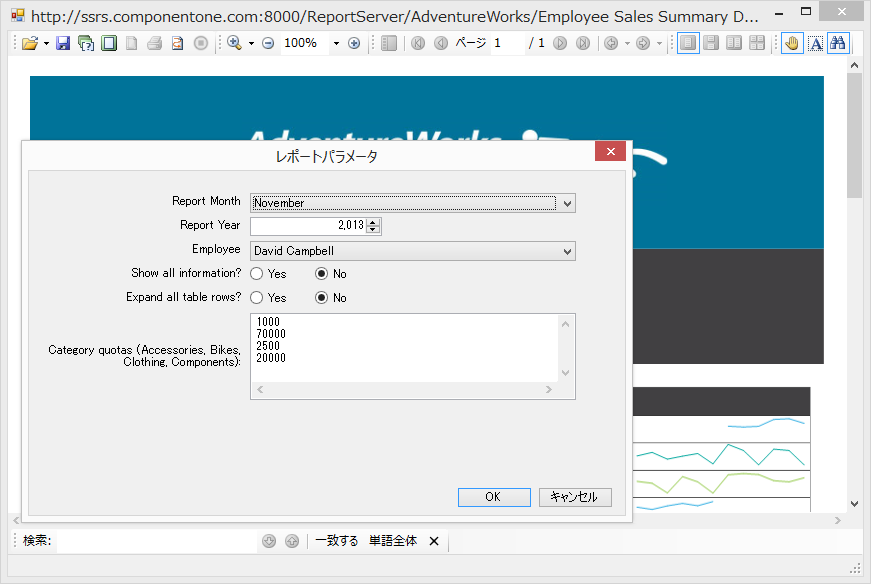Go to first page icon
Image resolution: width=871 pixels, height=584 pixels.
[418, 43]
